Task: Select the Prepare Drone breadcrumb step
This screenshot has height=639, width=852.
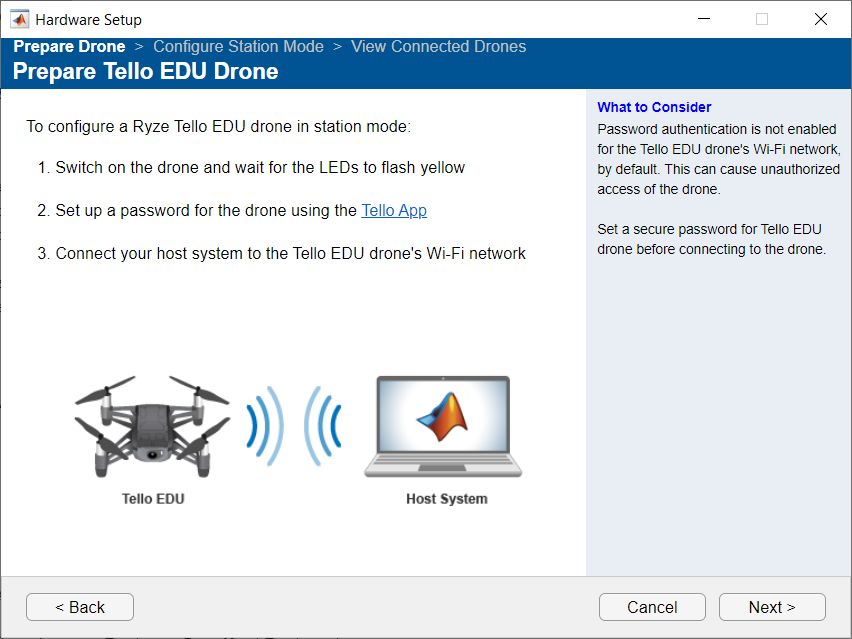Action: 68,46
